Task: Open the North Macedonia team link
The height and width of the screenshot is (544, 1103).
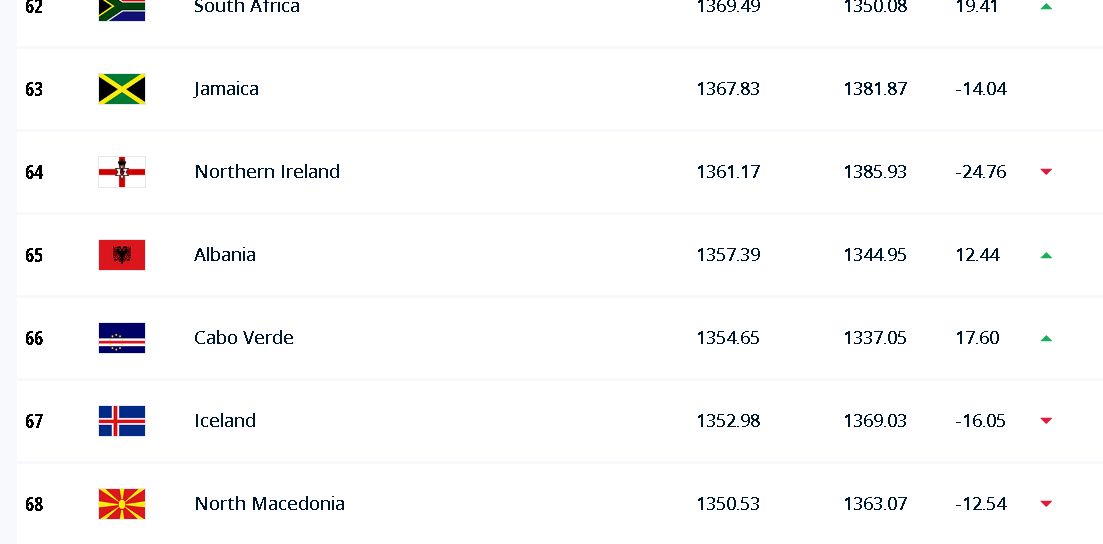Action: point(269,504)
